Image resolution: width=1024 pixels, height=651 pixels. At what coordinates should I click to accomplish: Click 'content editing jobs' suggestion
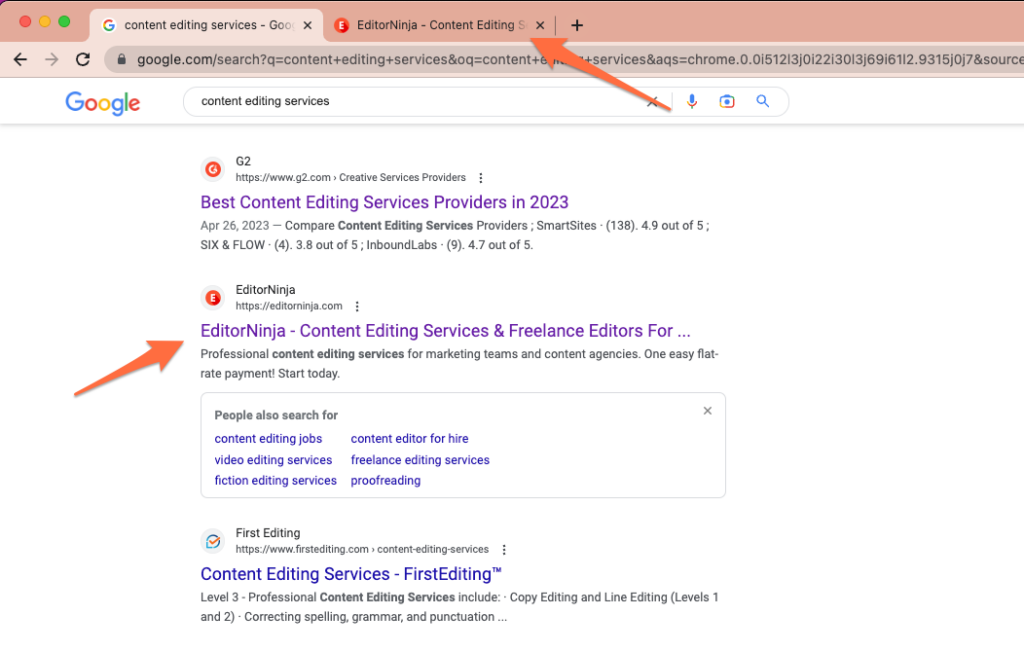268,439
